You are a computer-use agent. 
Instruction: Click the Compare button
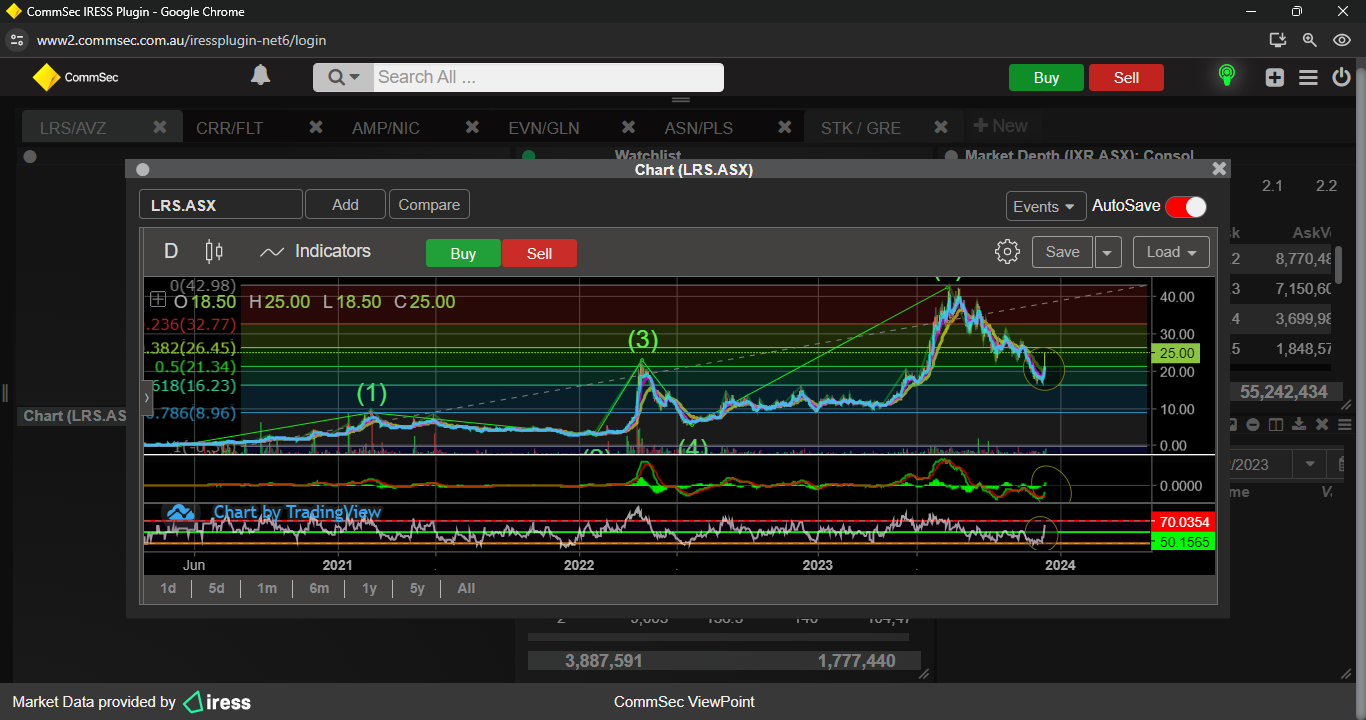click(429, 205)
